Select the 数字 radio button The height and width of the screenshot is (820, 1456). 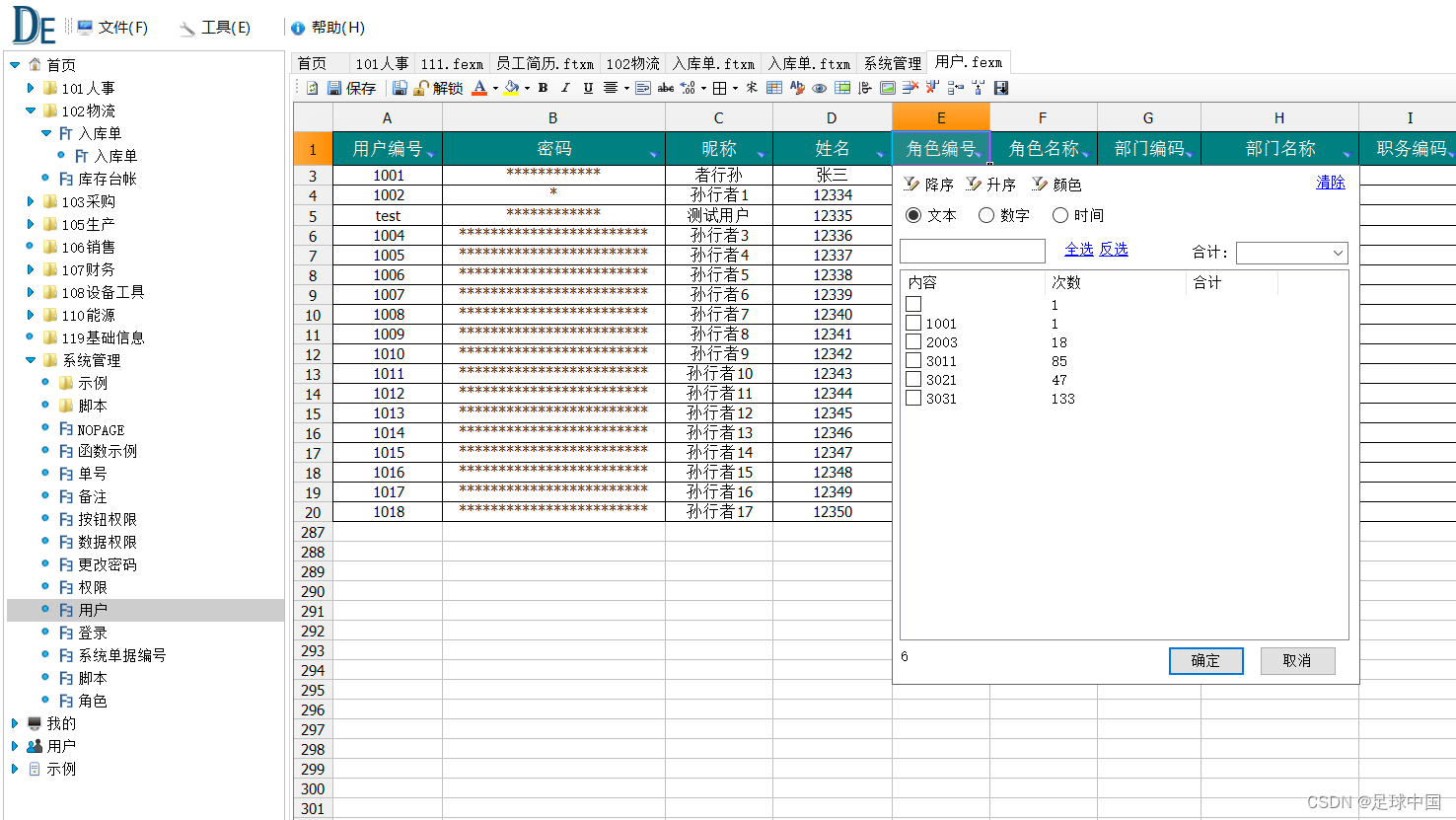point(986,215)
